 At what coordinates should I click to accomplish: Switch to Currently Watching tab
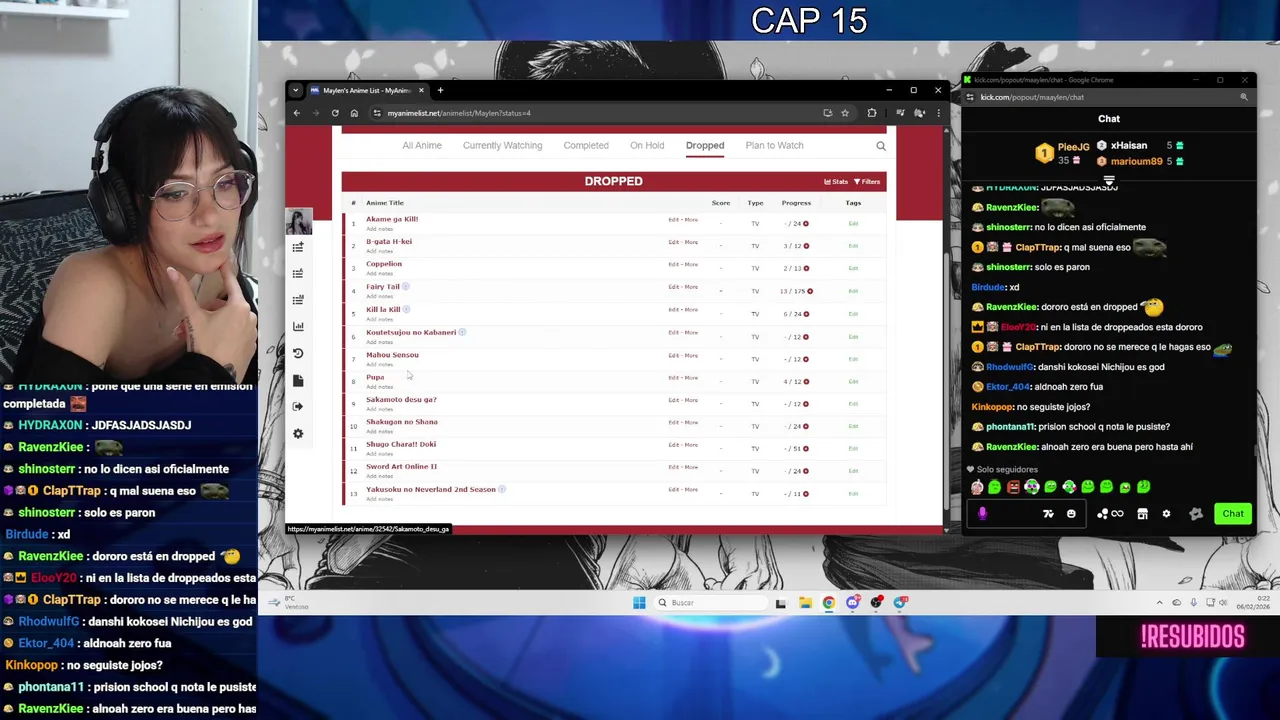coord(502,145)
